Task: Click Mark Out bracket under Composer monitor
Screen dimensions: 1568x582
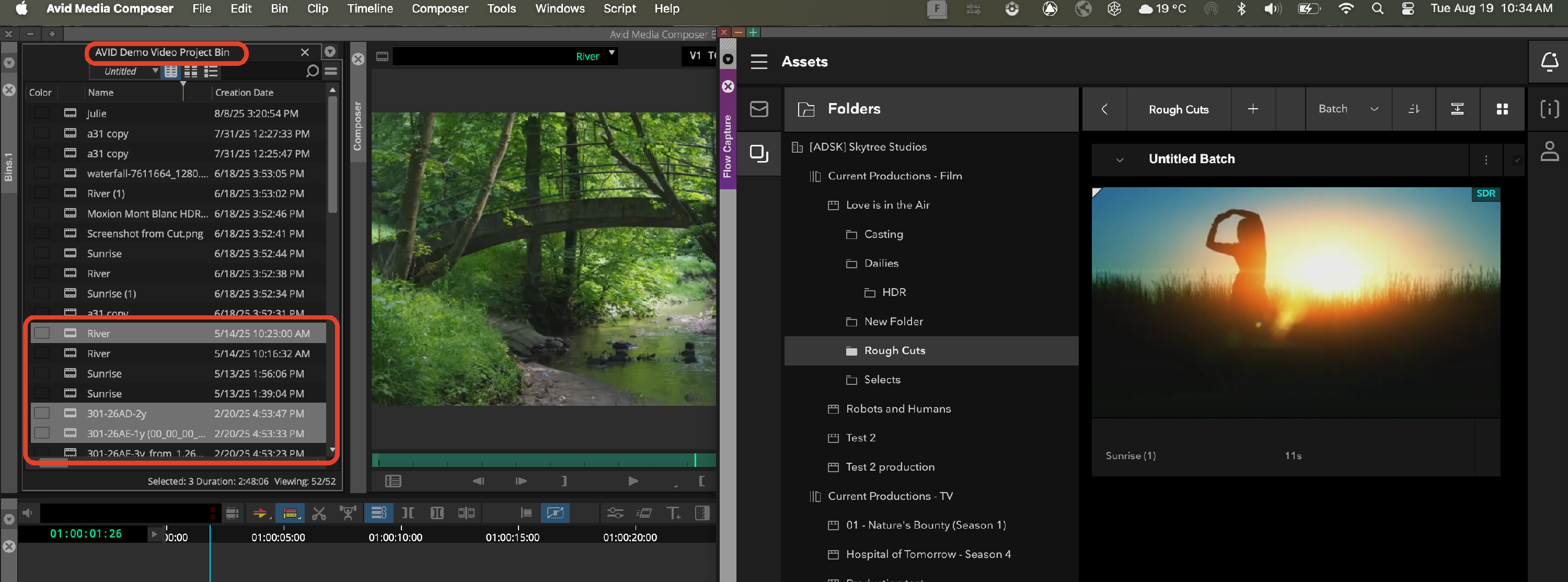Action: pyautogui.click(x=564, y=481)
